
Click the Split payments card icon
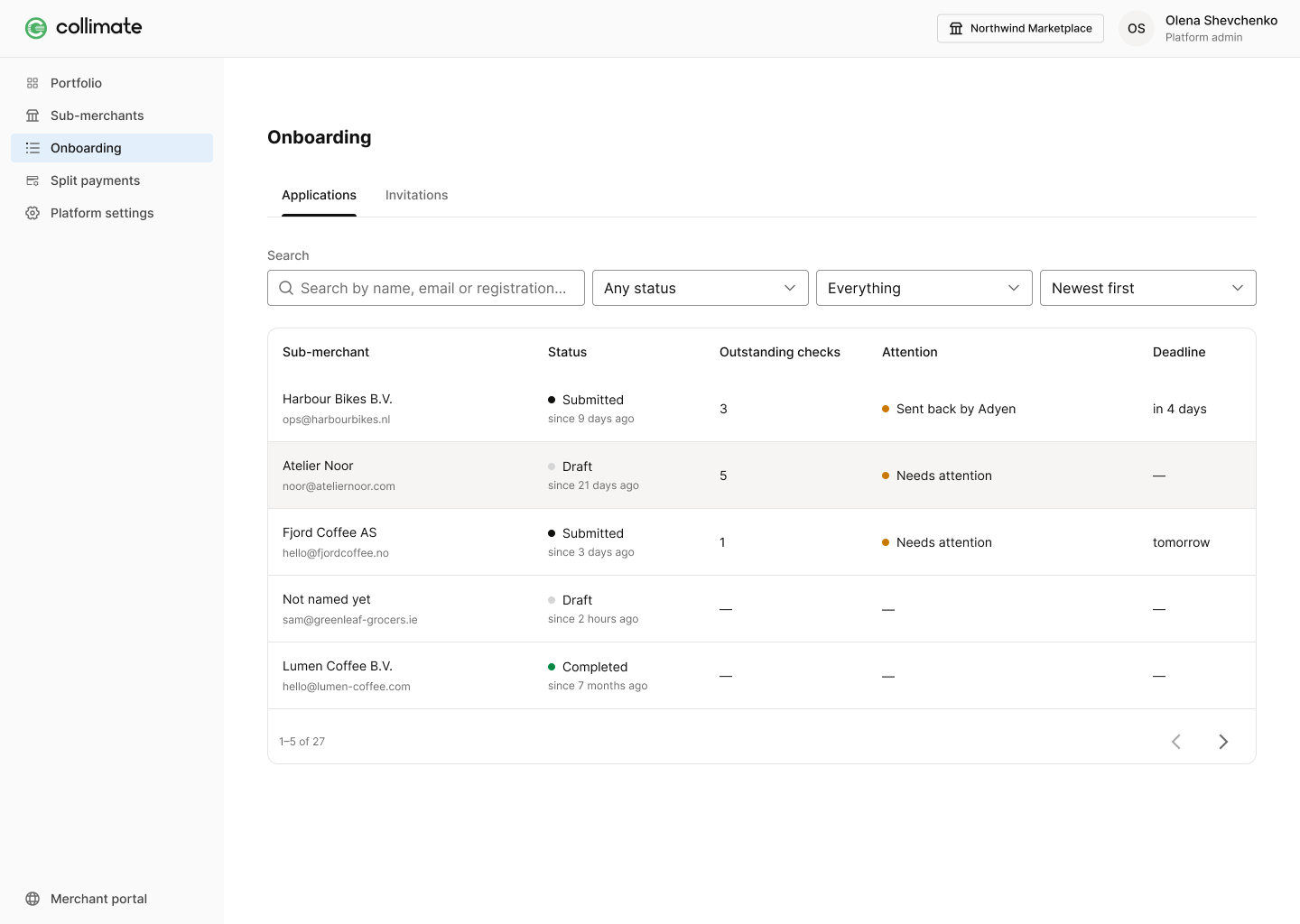pos(32,180)
